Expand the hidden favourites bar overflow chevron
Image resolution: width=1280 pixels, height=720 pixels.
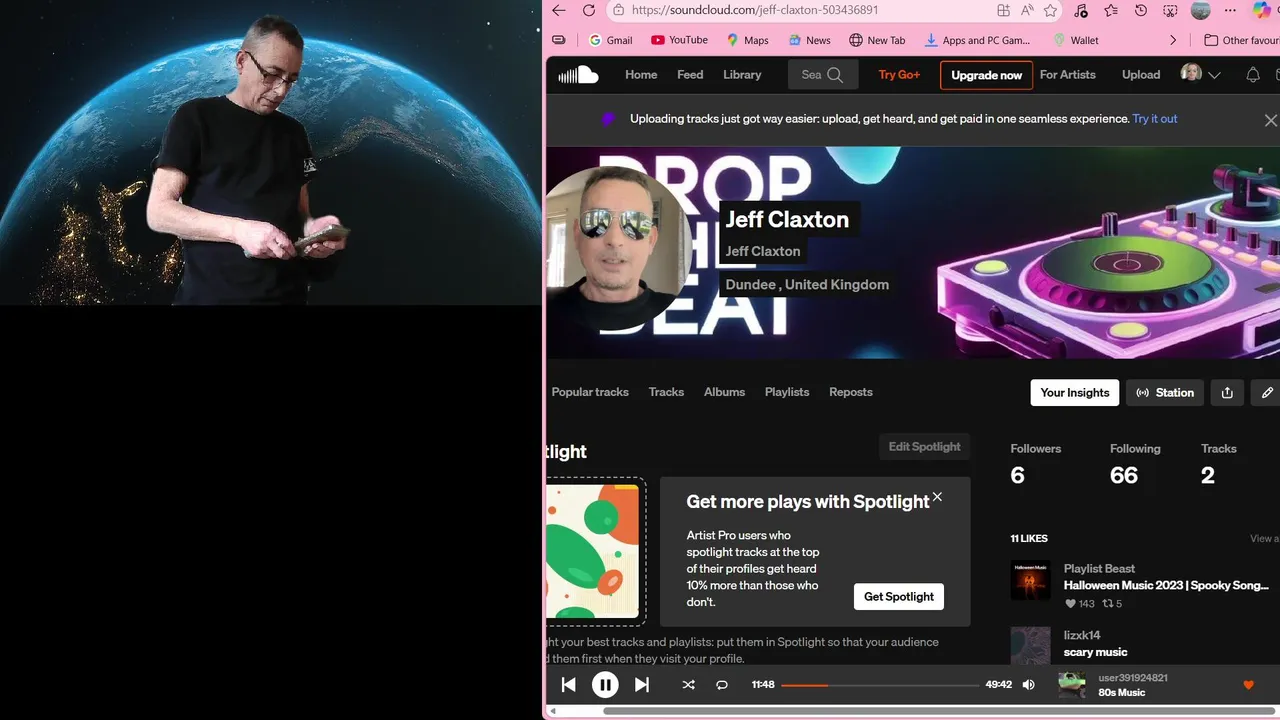point(1173,40)
